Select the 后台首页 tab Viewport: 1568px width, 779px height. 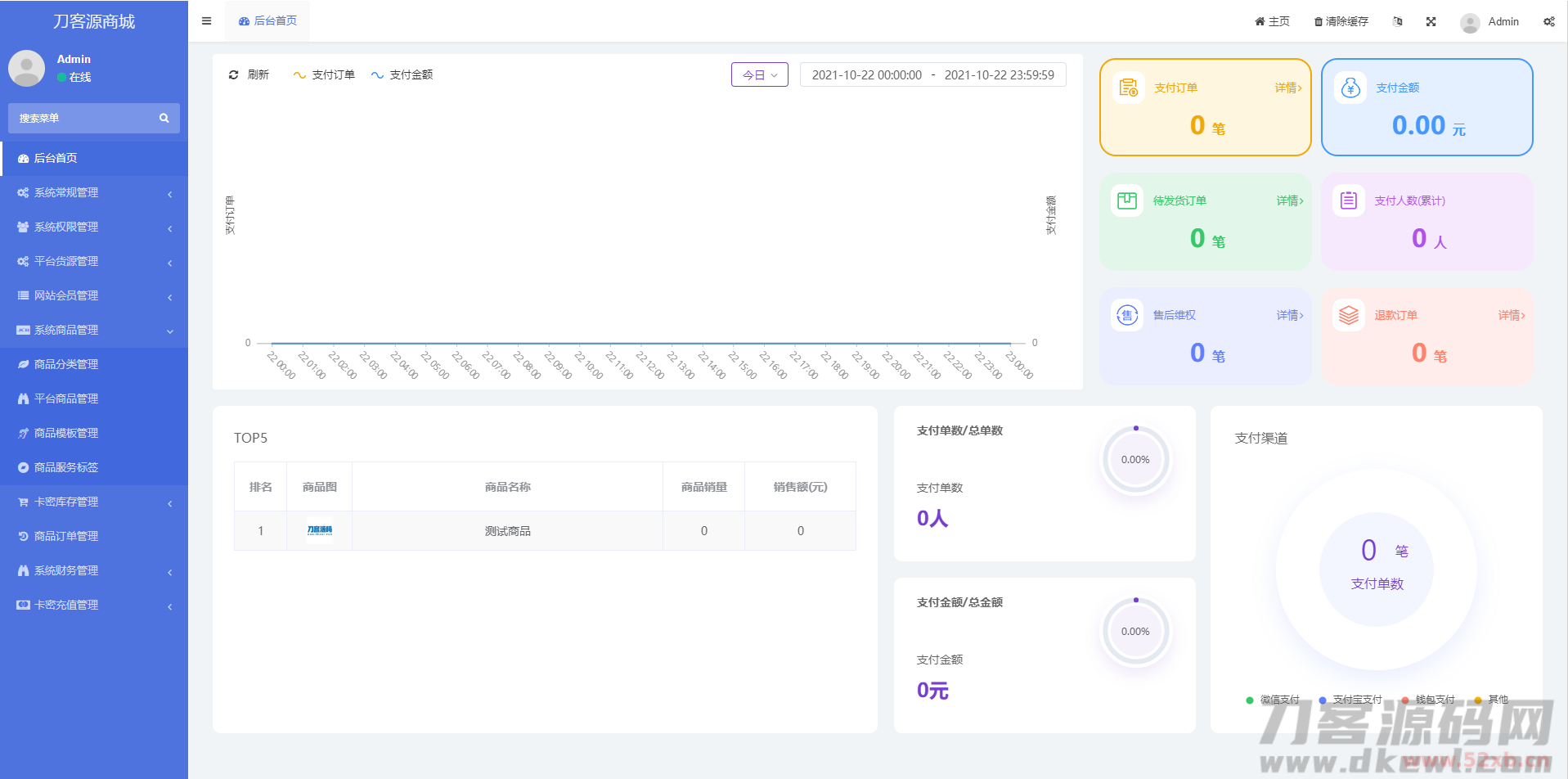268,21
